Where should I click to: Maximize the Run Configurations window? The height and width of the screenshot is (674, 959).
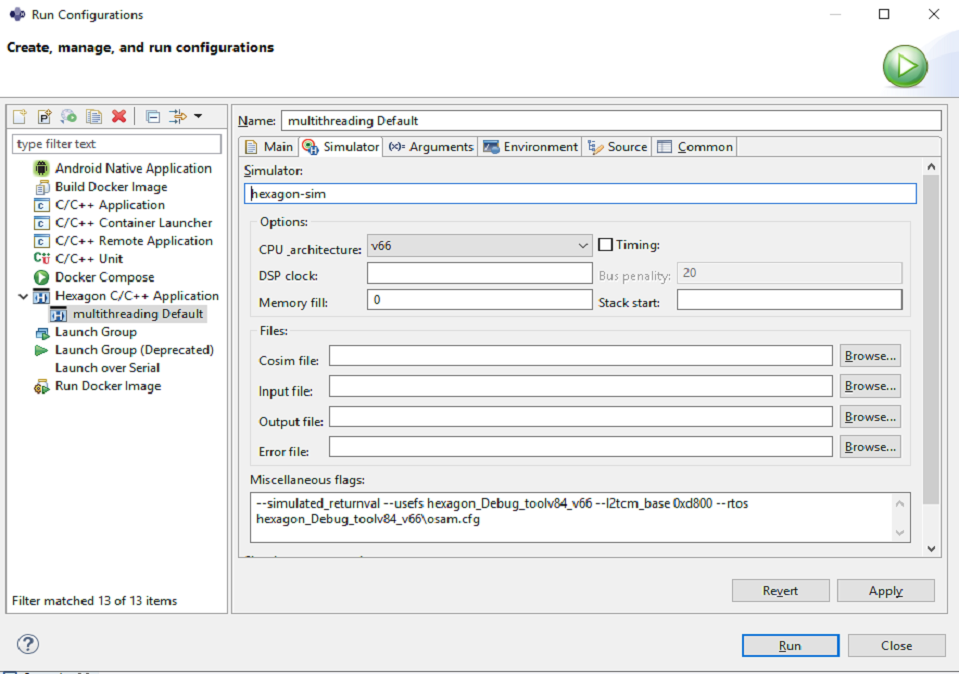pyautogui.click(x=884, y=14)
